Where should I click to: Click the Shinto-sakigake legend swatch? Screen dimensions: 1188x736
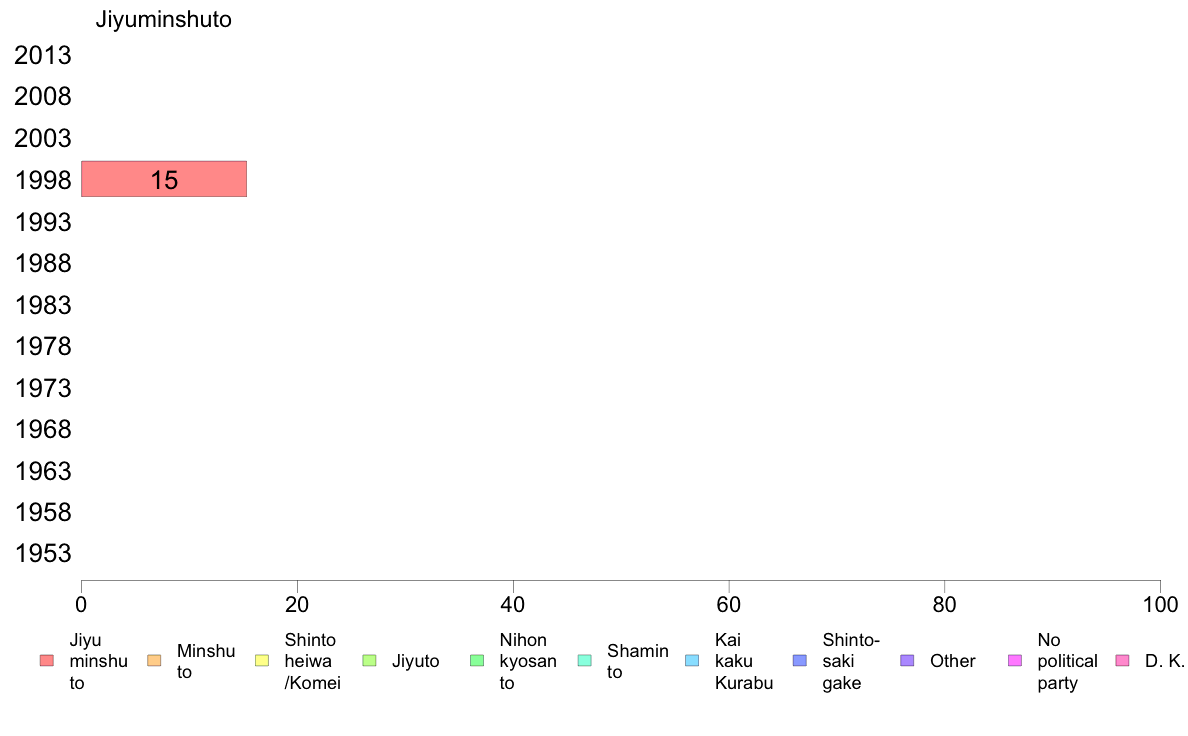pyautogui.click(x=800, y=661)
